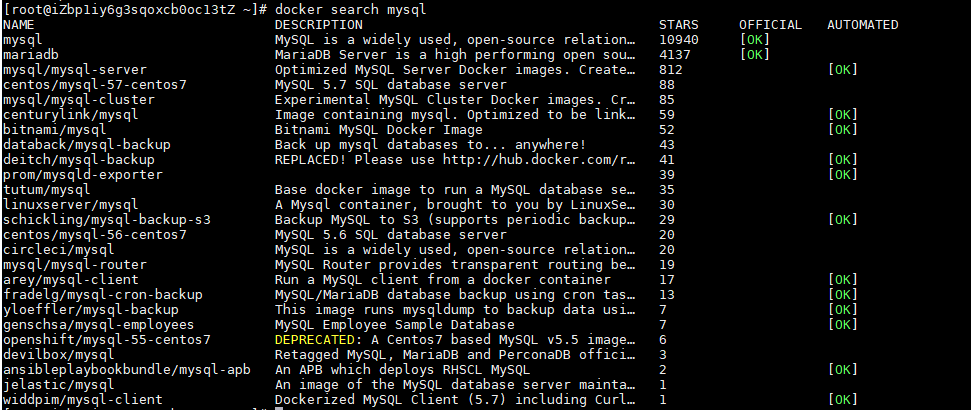This screenshot has width=971, height=410.
Task: Click description 'MySQL 5.7 SQL database server'
Action: (391, 85)
